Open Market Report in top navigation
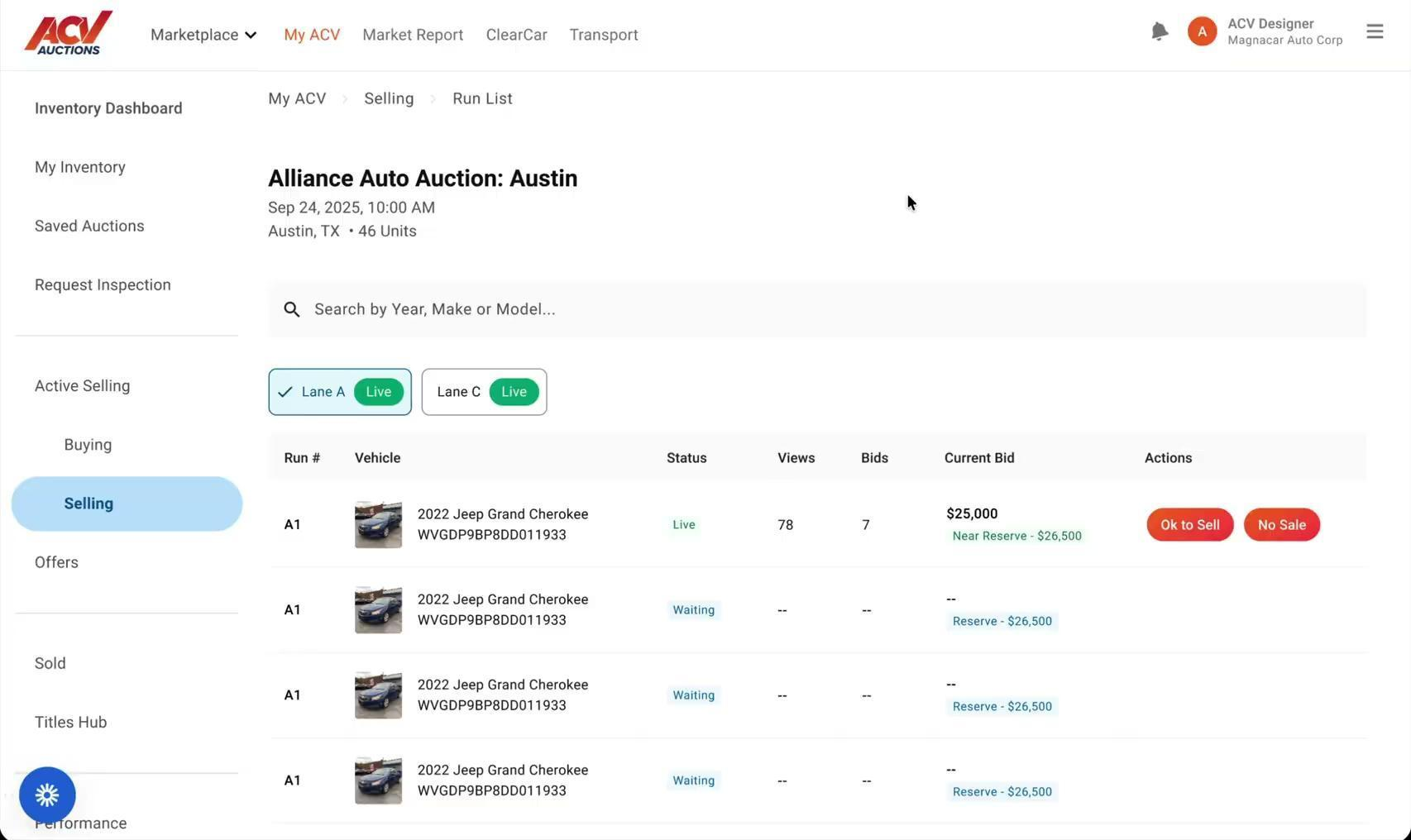This screenshot has height=840, width=1411. point(413,35)
